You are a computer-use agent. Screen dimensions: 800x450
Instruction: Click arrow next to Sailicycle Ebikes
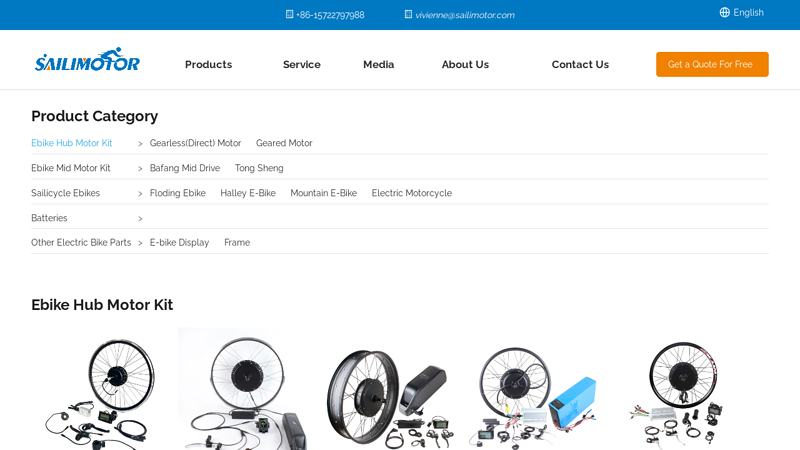click(x=140, y=193)
